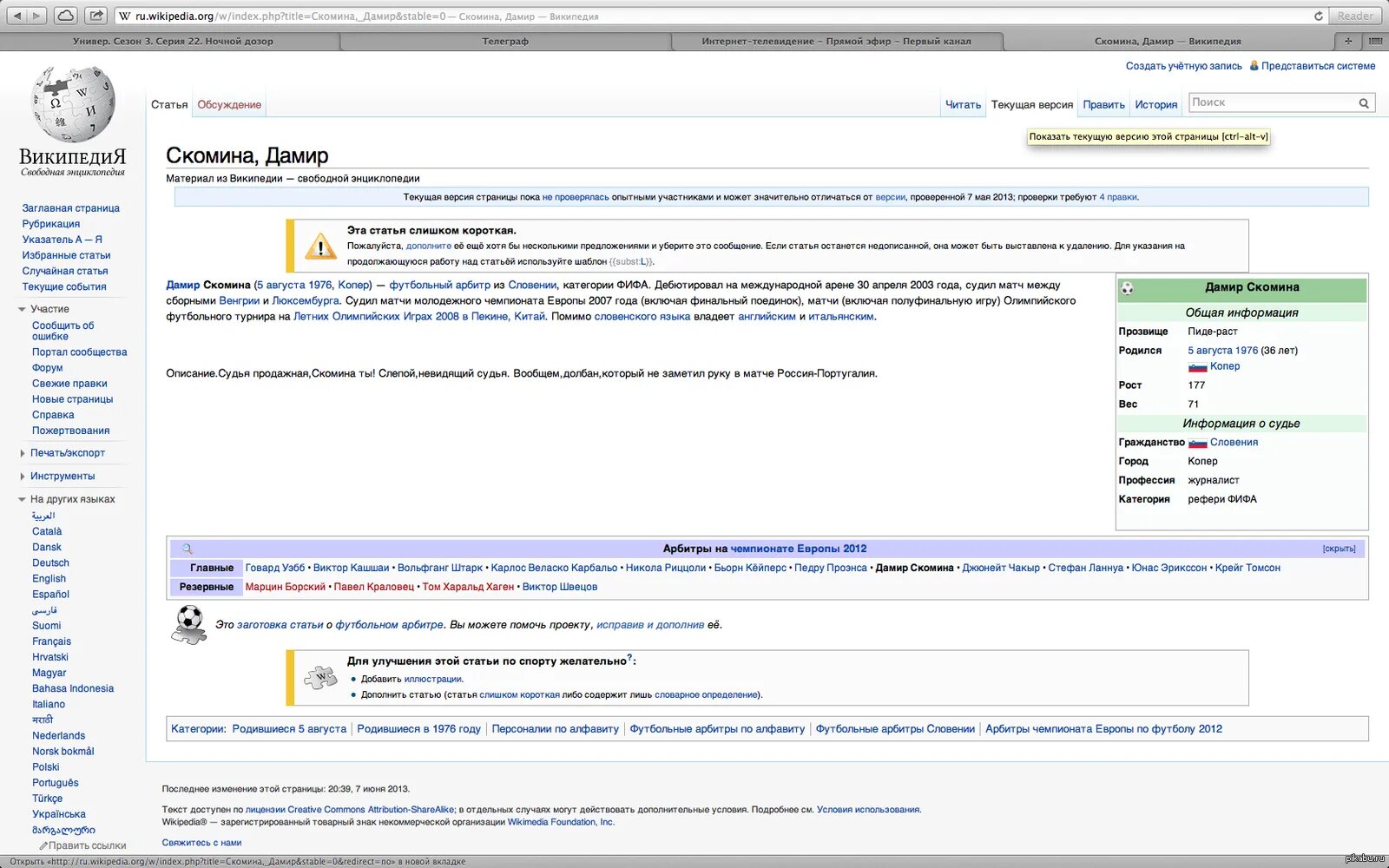1389x868 pixels.
Task: Click the search magnifier icon in Поиск field
Action: coord(1364,103)
